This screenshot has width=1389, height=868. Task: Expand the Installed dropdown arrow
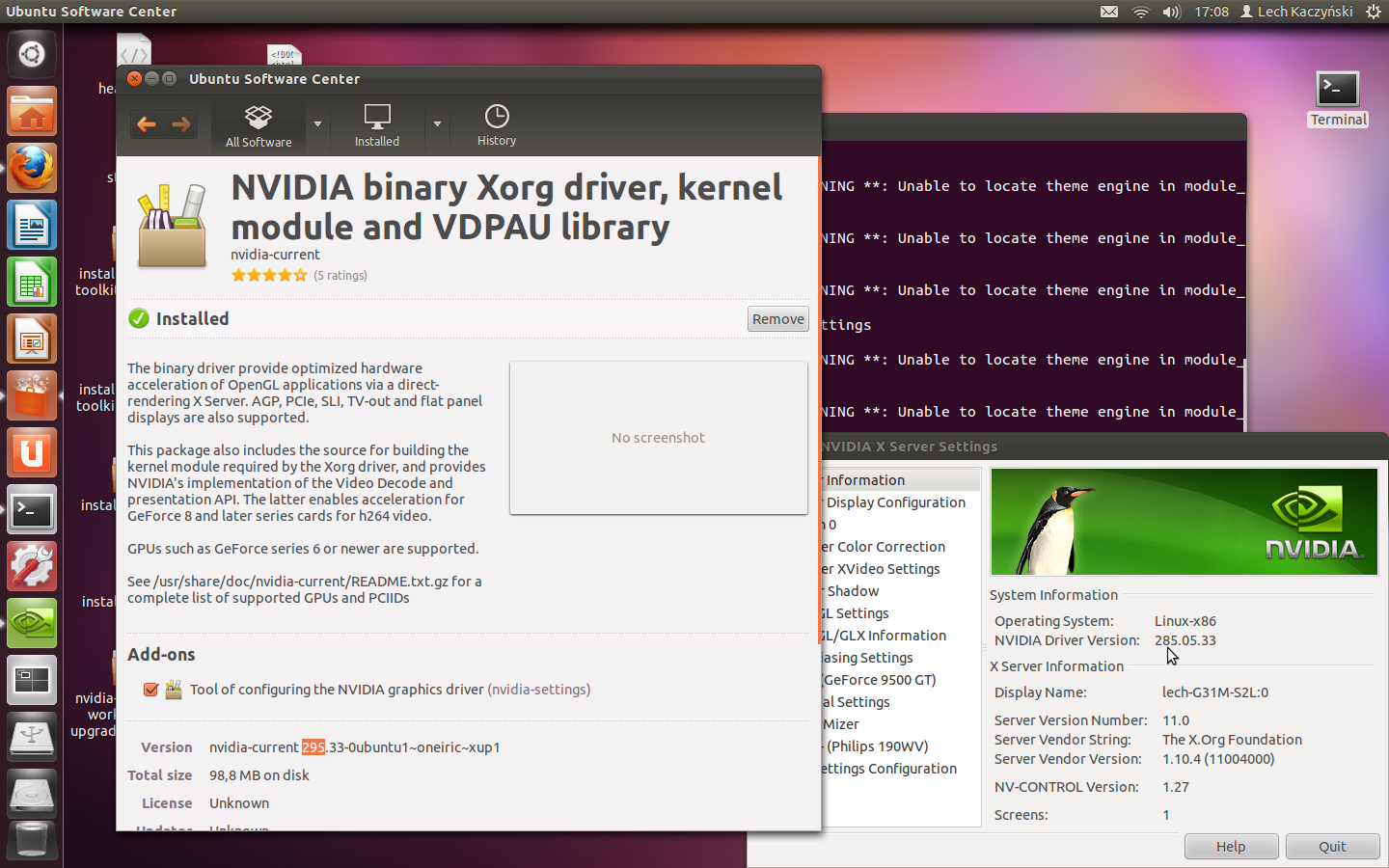437,124
